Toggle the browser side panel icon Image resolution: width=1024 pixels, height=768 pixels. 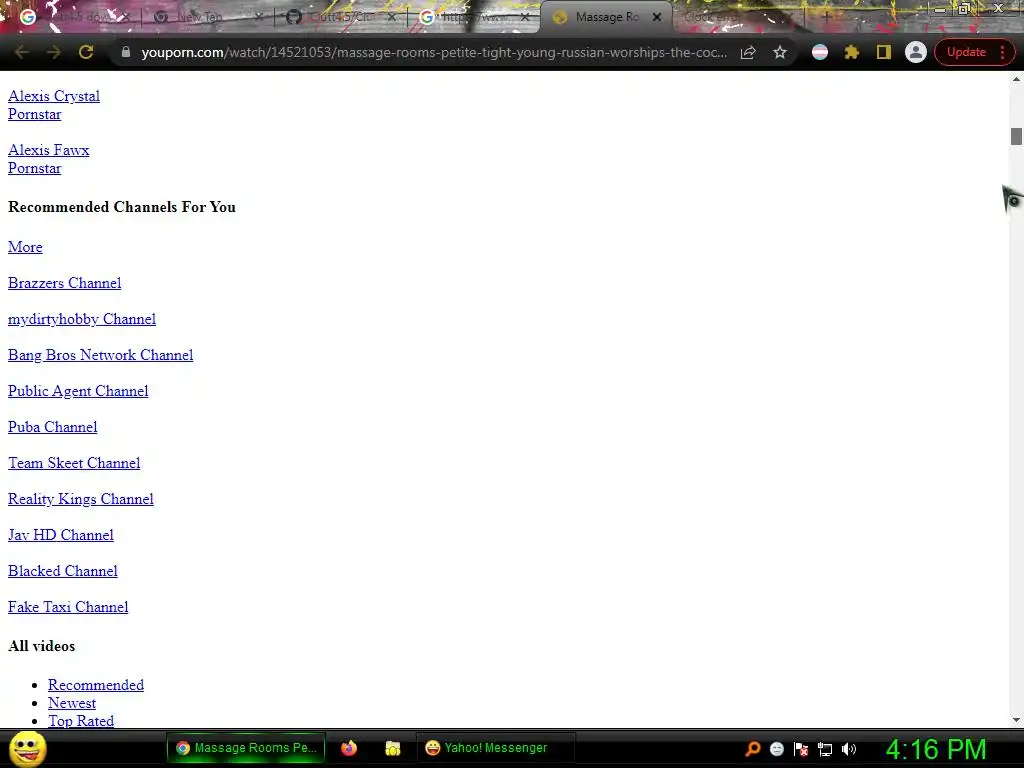884,52
